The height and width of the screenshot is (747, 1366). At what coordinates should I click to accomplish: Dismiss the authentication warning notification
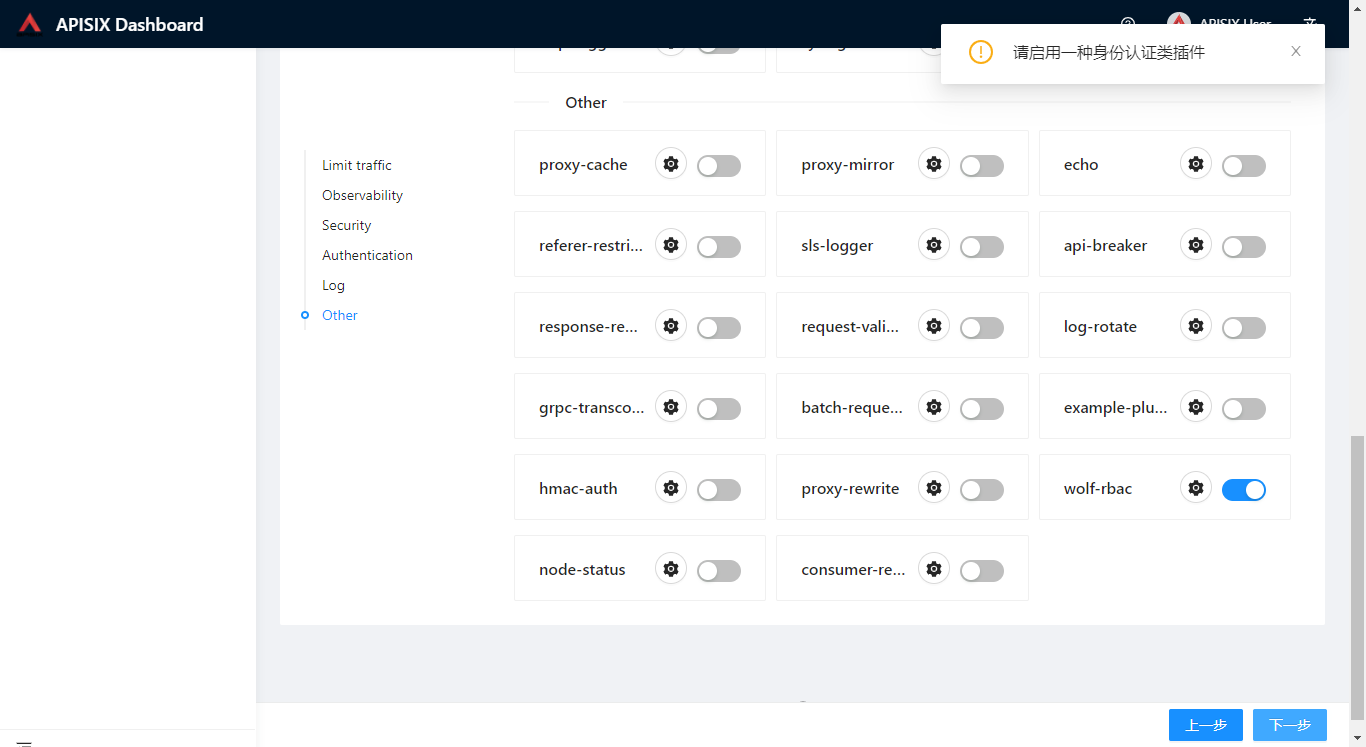(1295, 51)
